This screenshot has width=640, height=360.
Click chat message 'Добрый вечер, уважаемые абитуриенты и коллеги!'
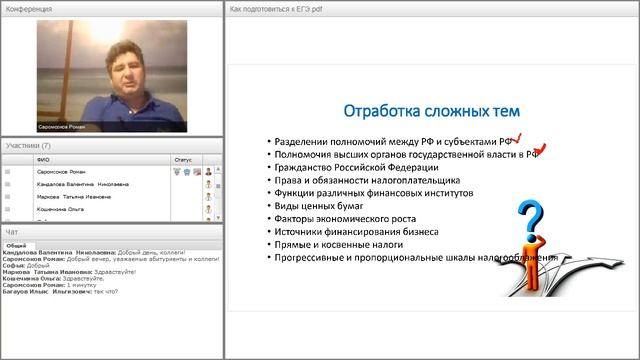click(x=143, y=259)
